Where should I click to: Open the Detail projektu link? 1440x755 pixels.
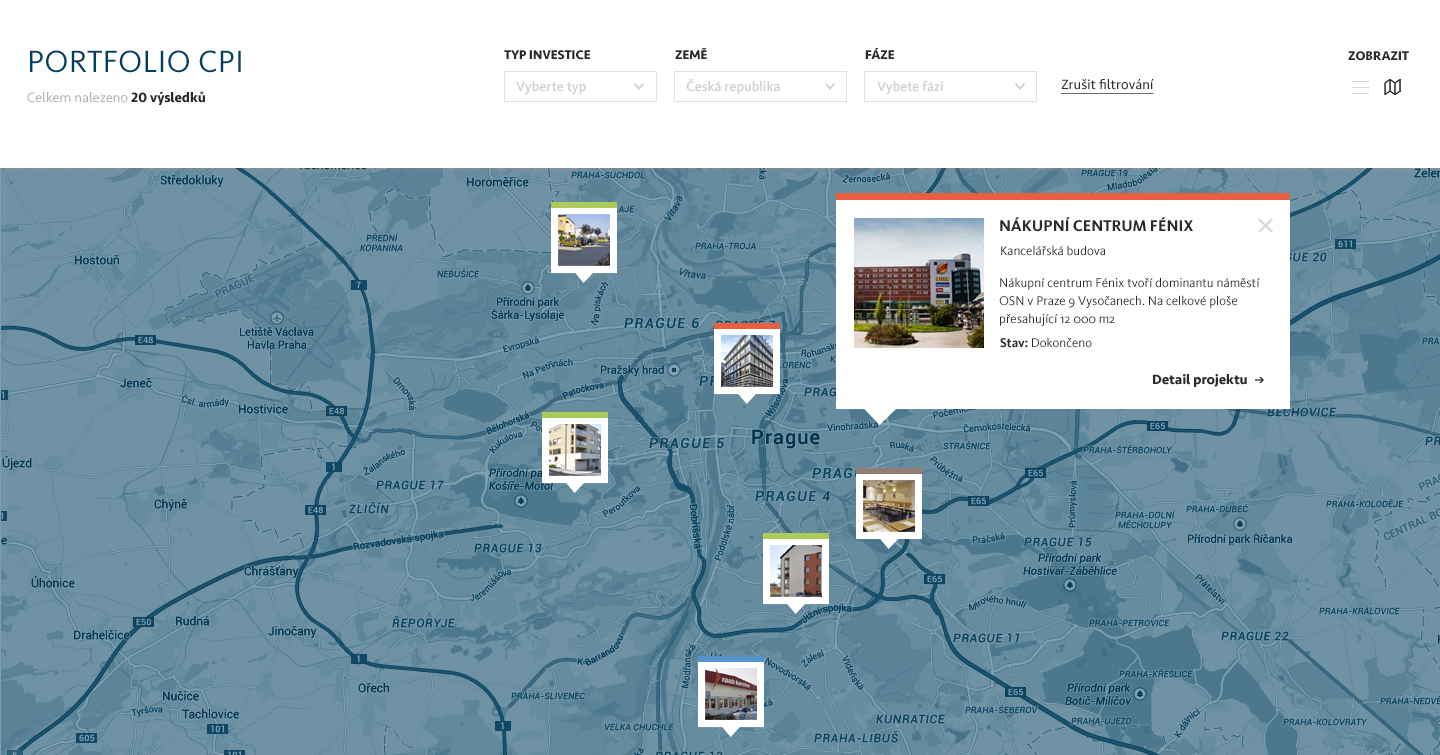1208,380
